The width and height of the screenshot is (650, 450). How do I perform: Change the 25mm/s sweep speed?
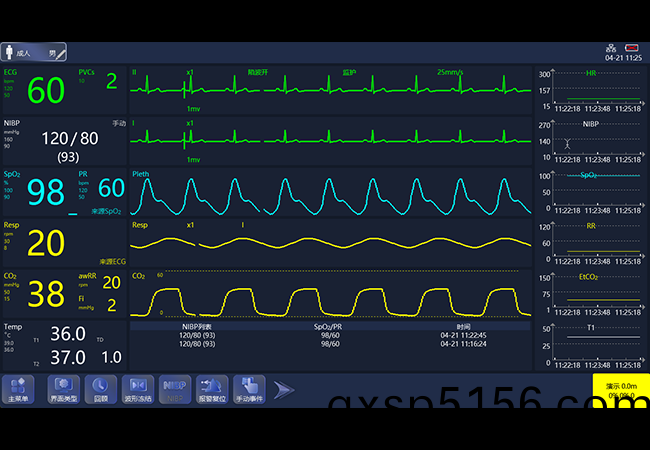pos(450,73)
